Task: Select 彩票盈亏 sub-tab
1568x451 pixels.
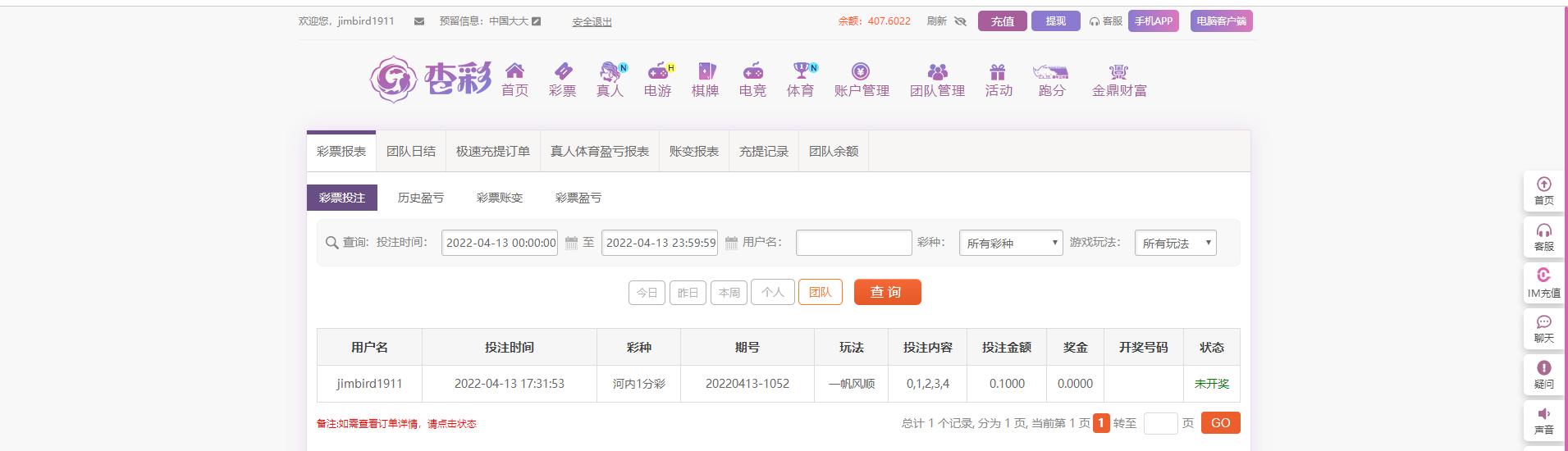Action: (578, 198)
